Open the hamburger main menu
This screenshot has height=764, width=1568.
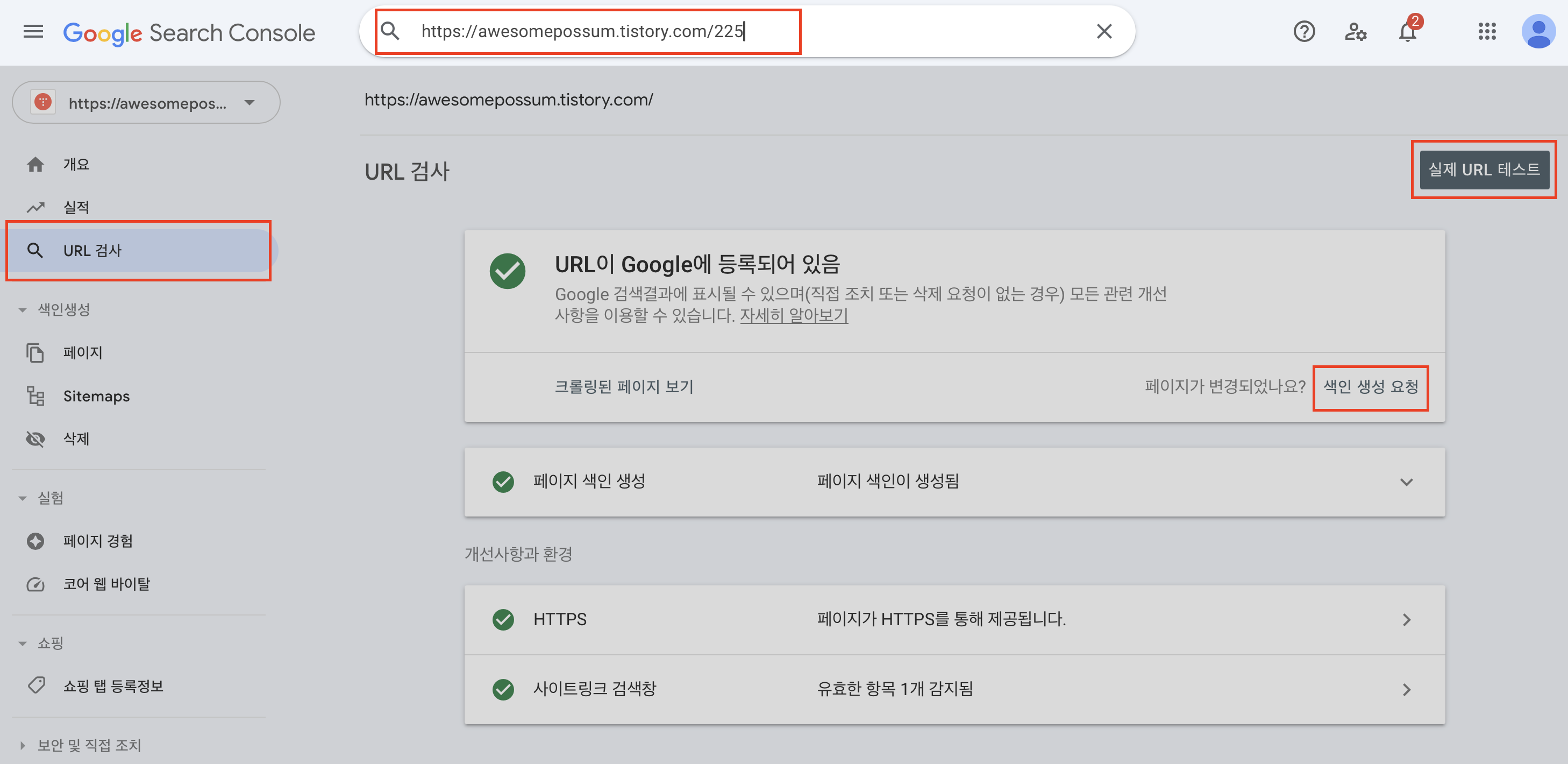click(33, 32)
